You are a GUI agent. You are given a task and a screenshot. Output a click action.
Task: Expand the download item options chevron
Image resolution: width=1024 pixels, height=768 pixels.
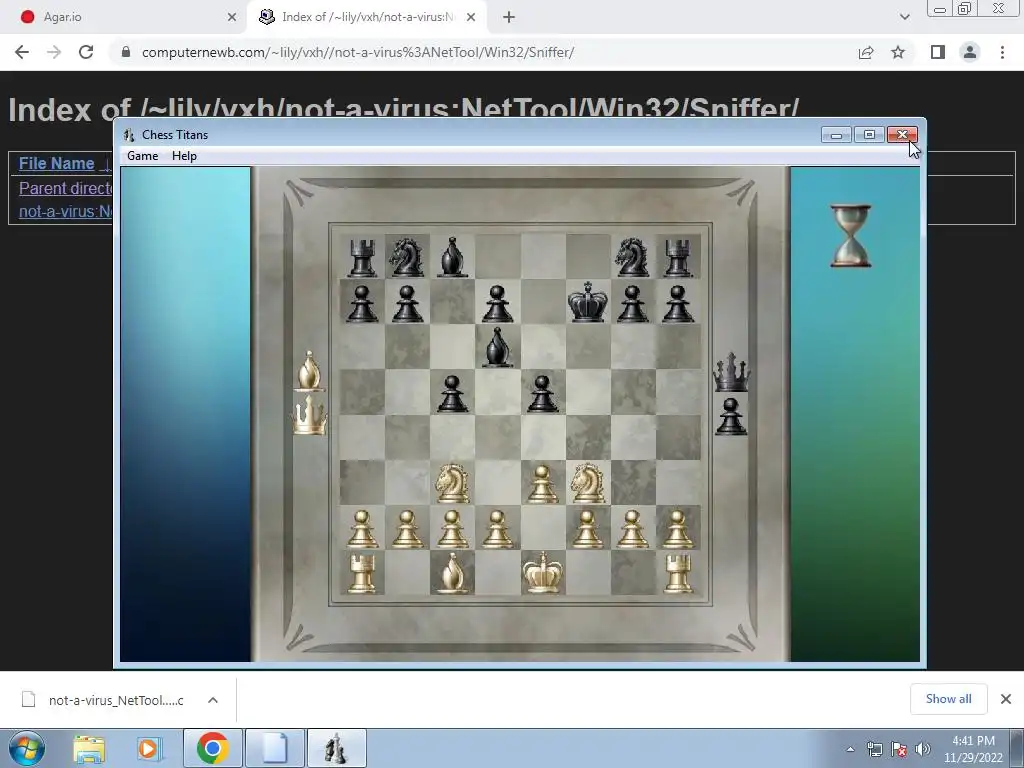tap(213, 700)
